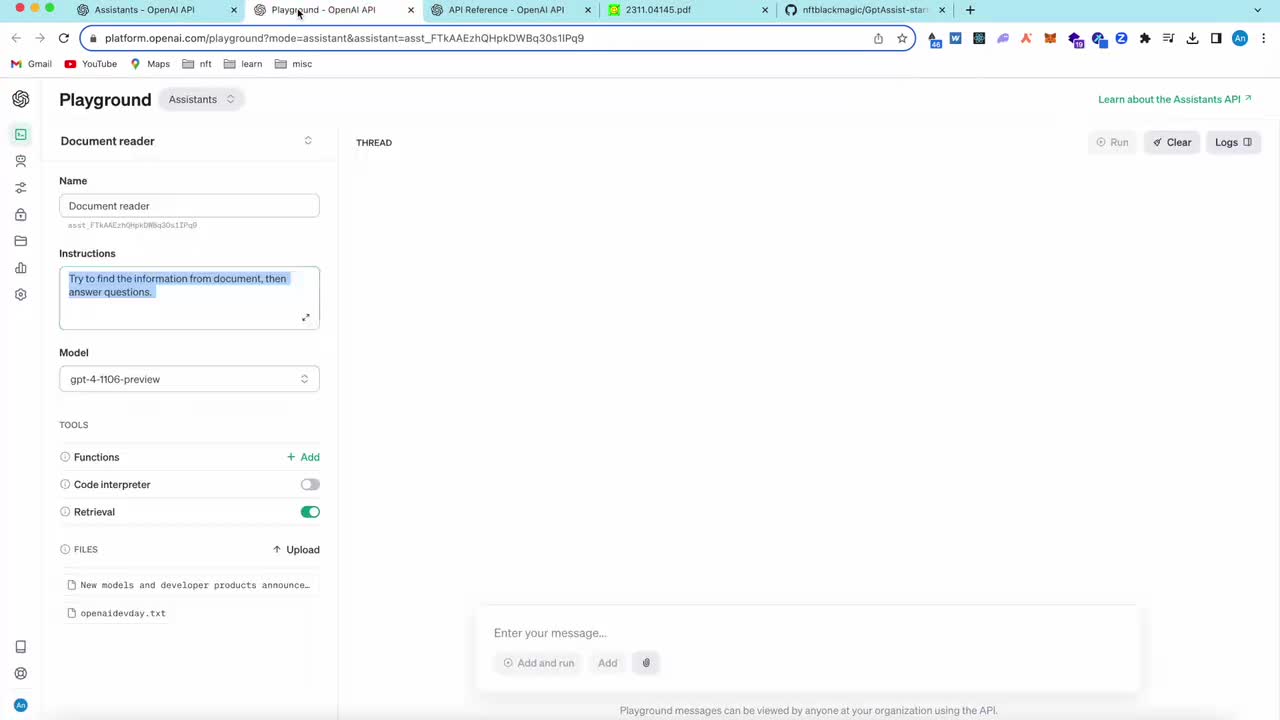Enable the Code interpreter toggle
This screenshot has height=720, width=1280.
coord(310,485)
